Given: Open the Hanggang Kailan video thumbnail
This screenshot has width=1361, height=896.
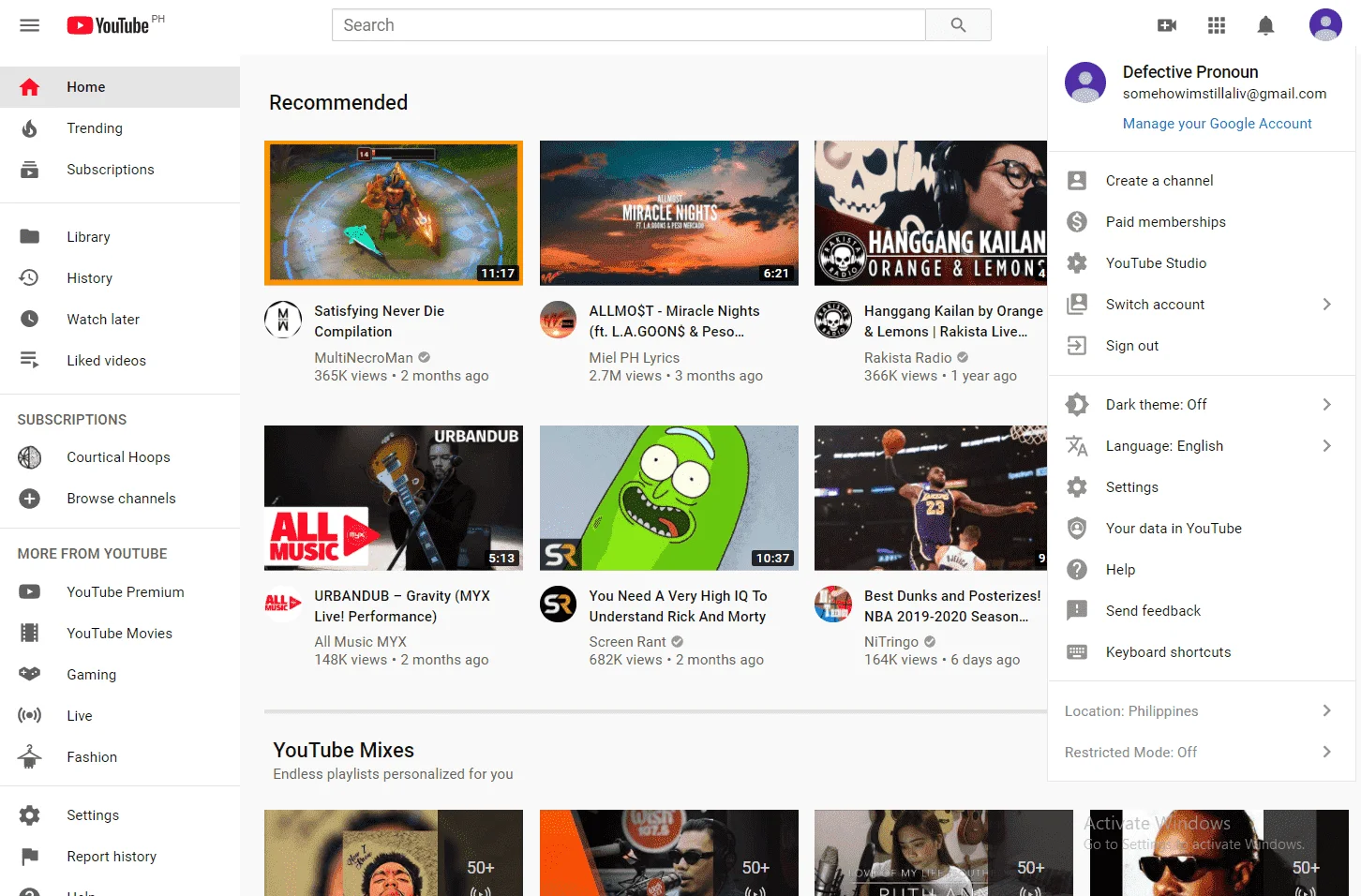Looking at the screenshot, I should click(931, 213).
